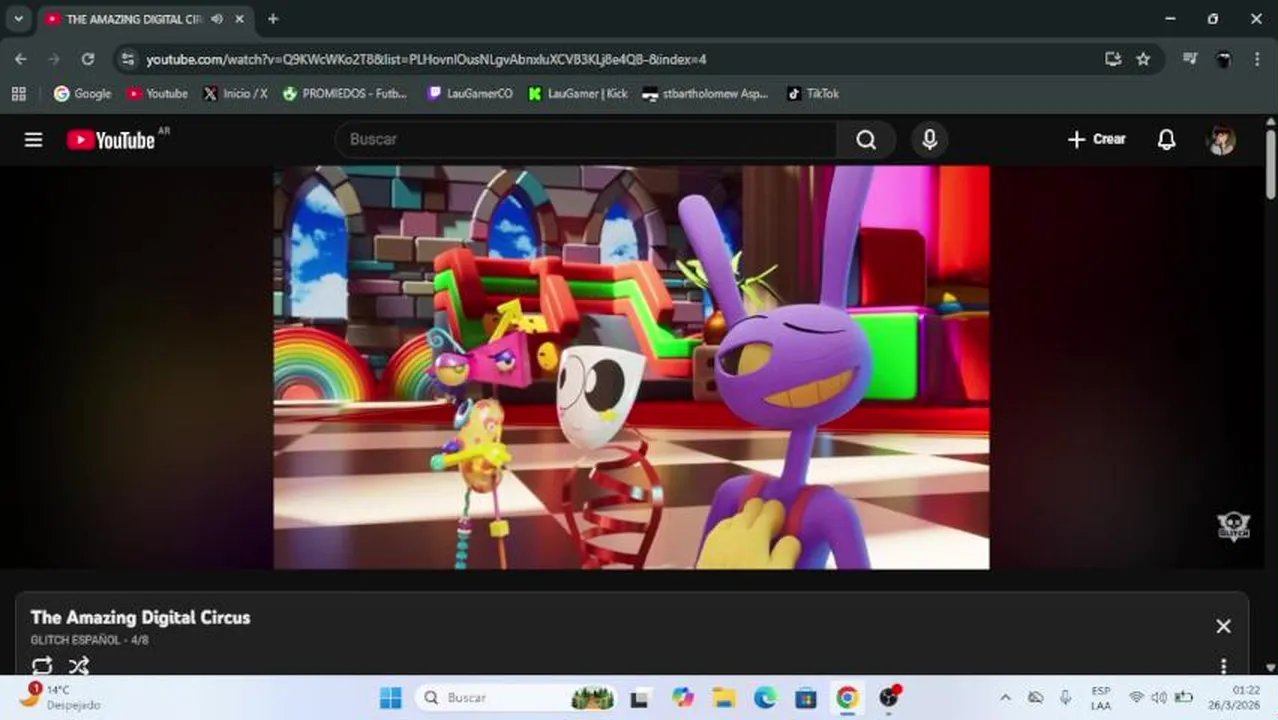The height and width of the screenshot is (720, 1278).
Task: Open the Crear upload menu
Action: click(1097, 140)
